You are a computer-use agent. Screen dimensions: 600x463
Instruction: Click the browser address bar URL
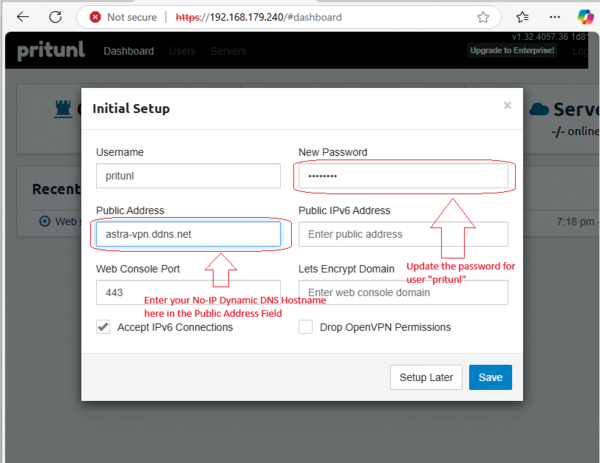259,17
